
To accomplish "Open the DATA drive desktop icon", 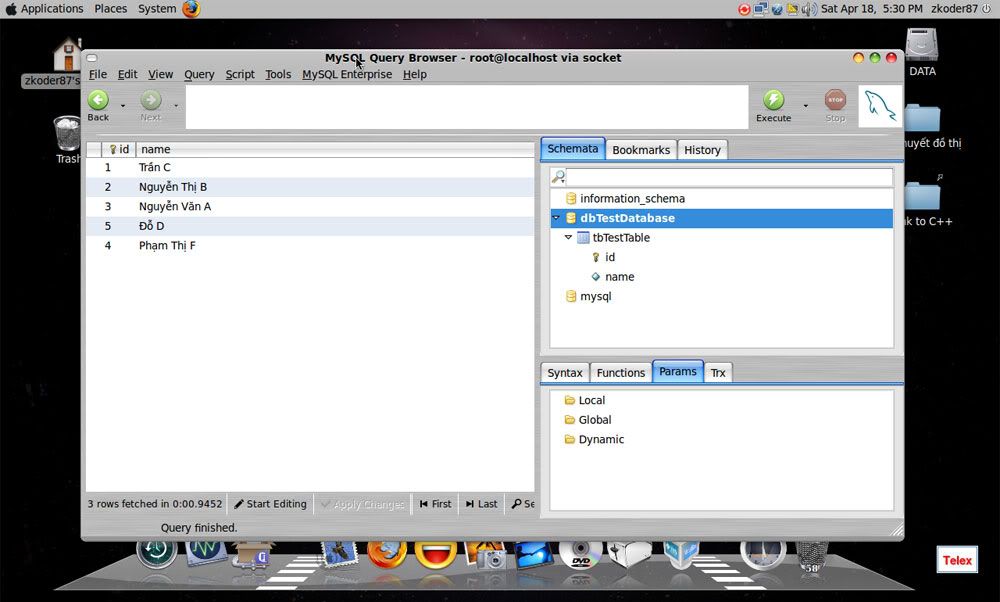I will point(922,52).
